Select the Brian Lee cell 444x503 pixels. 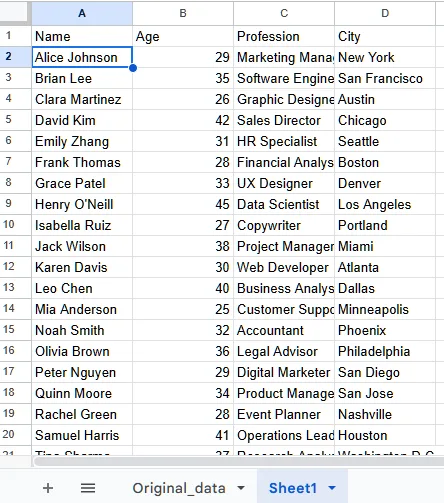click(82, 78)
